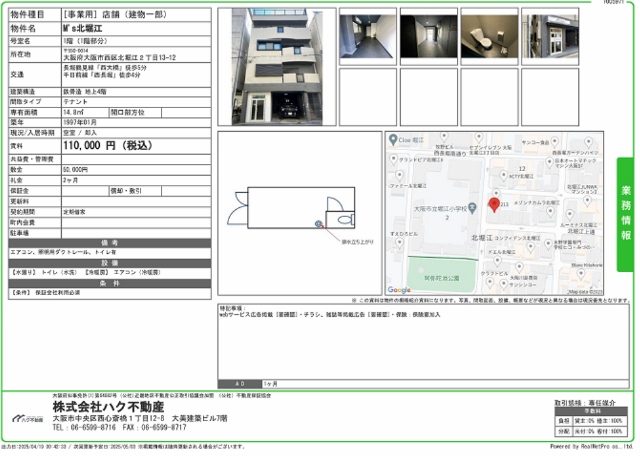Click the 賃料 110,000 円 price field

[x=110, y=146]
